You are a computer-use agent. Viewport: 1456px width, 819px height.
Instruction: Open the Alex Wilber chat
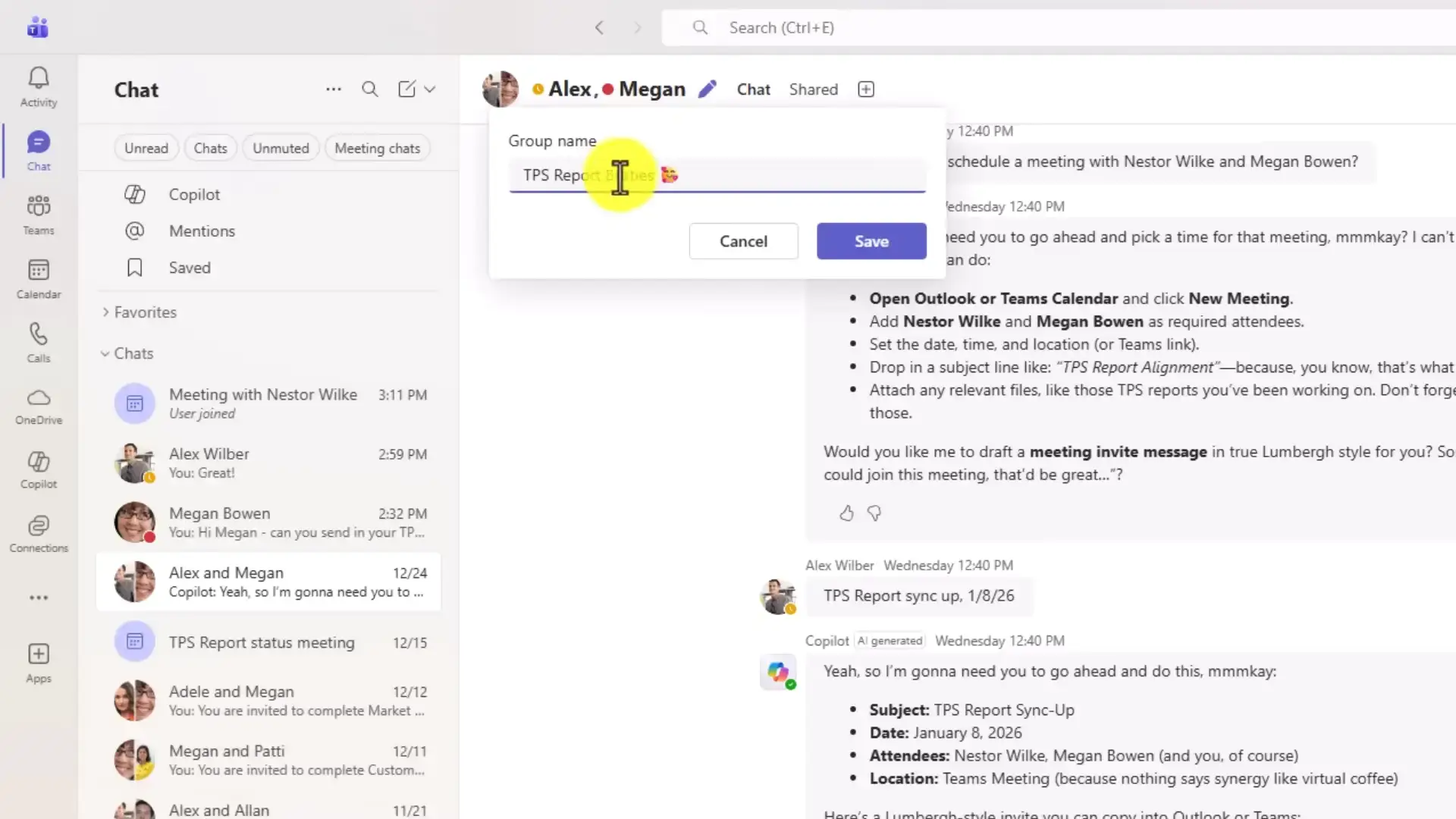coord(269,463)
